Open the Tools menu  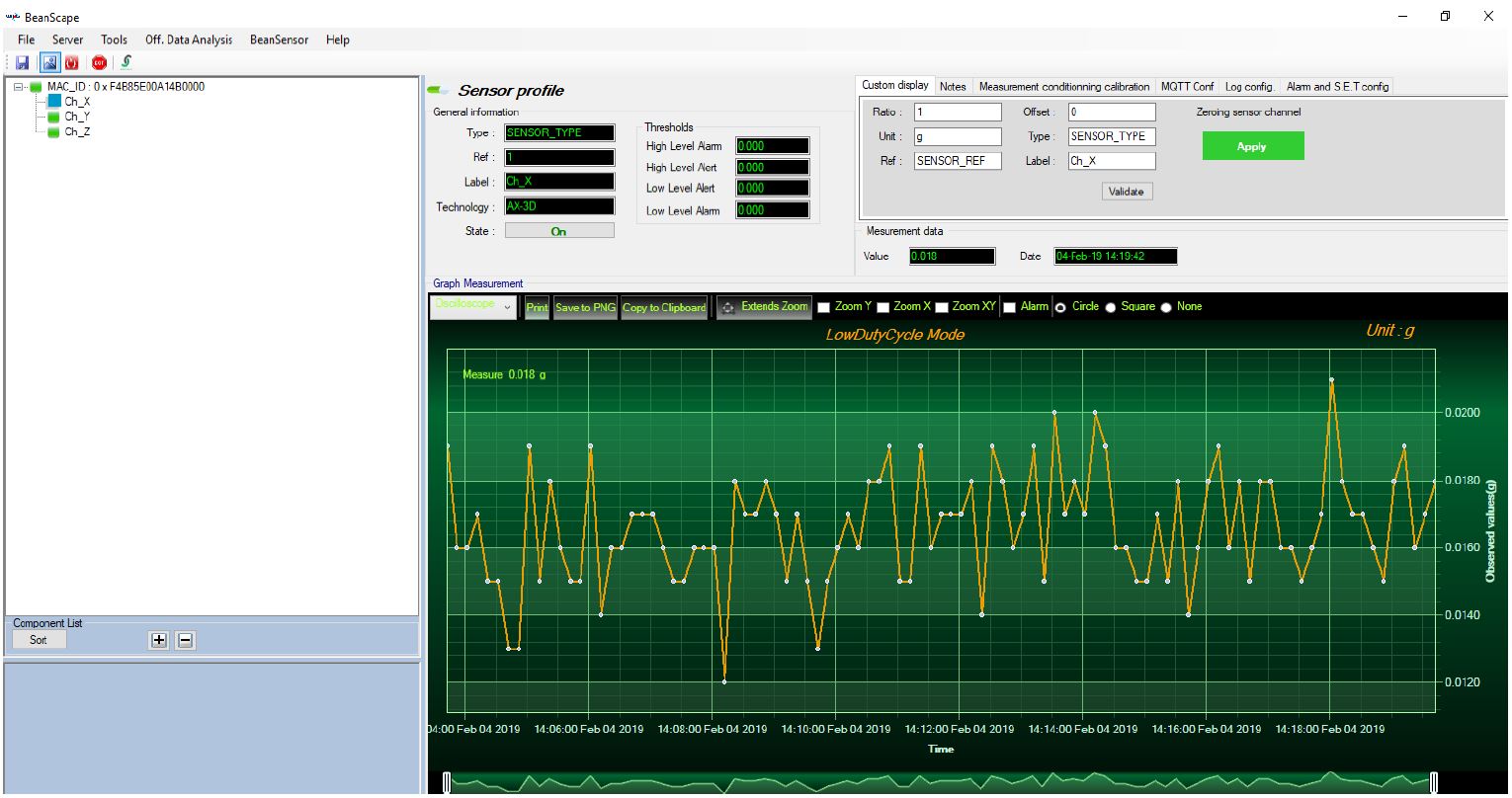coord(114,40)
